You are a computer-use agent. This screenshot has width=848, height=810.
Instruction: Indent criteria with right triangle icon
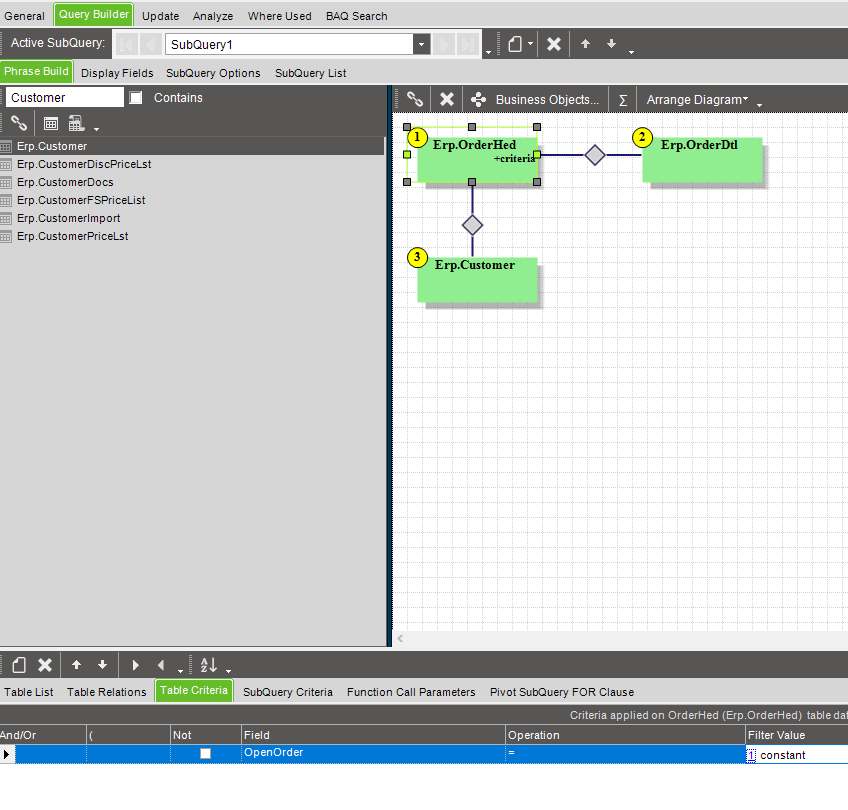coord(135,665)
